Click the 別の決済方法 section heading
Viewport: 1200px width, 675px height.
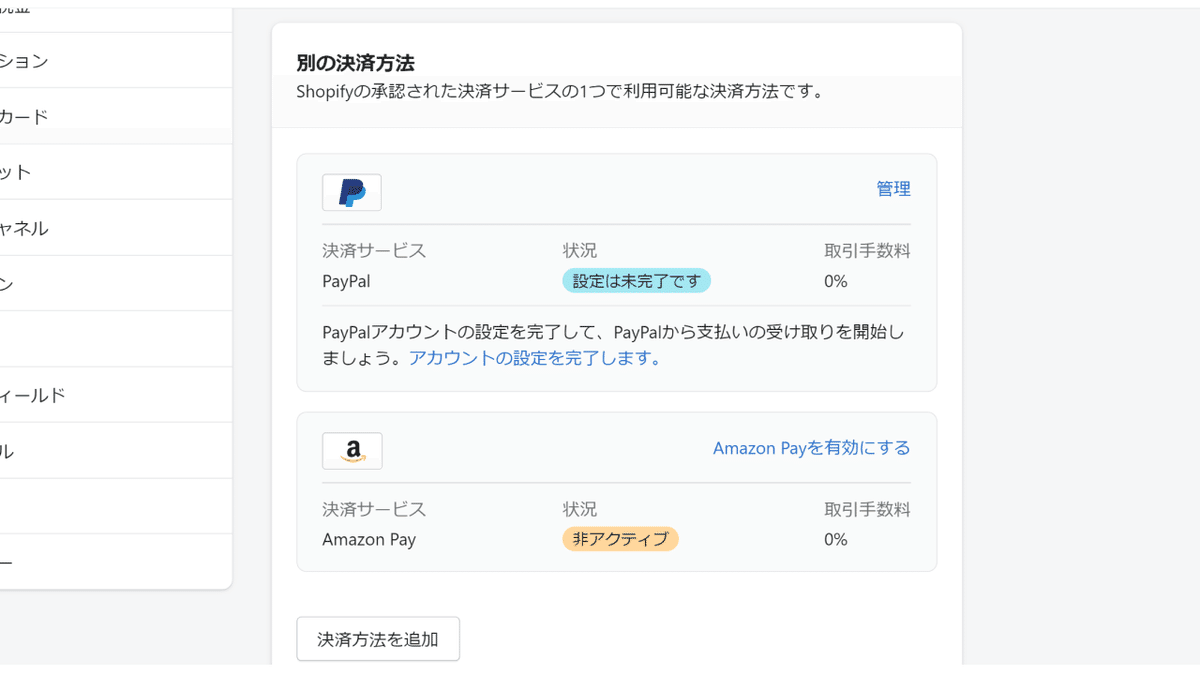click(x=355, y=63)
